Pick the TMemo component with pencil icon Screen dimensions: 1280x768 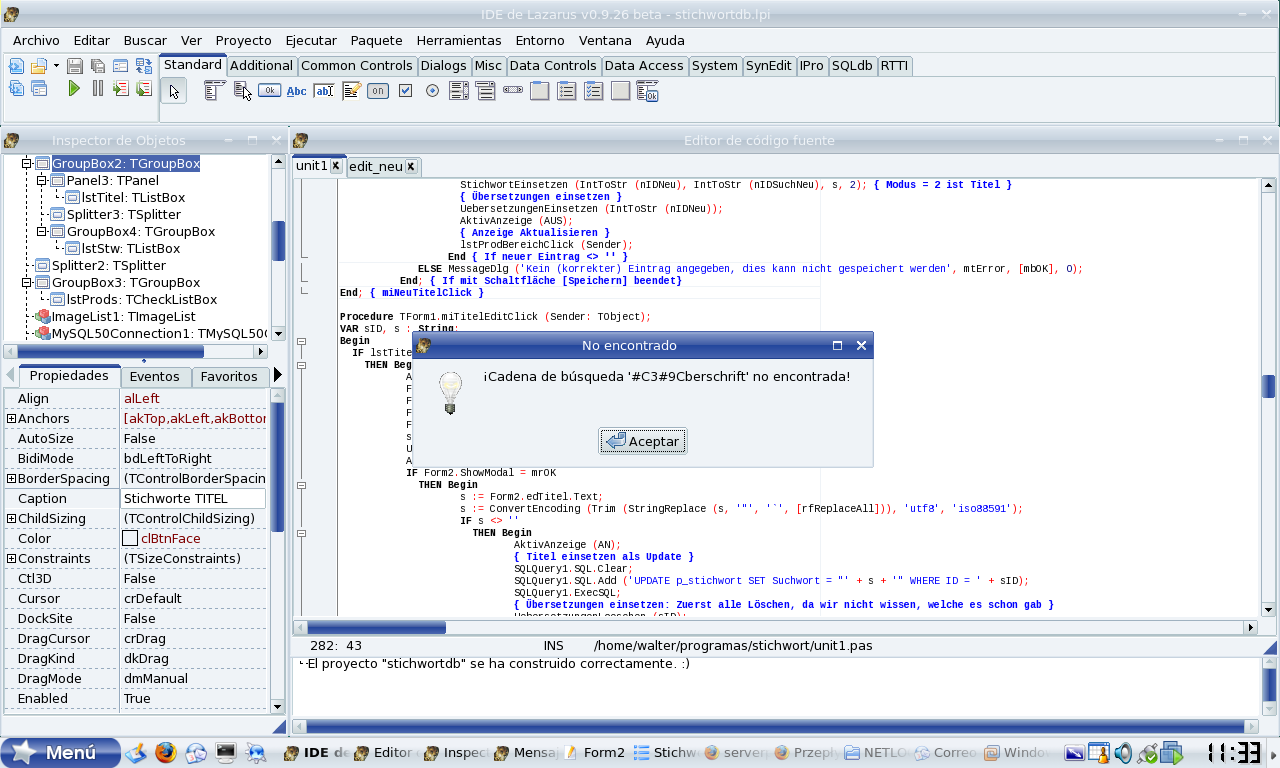[351, 91]
